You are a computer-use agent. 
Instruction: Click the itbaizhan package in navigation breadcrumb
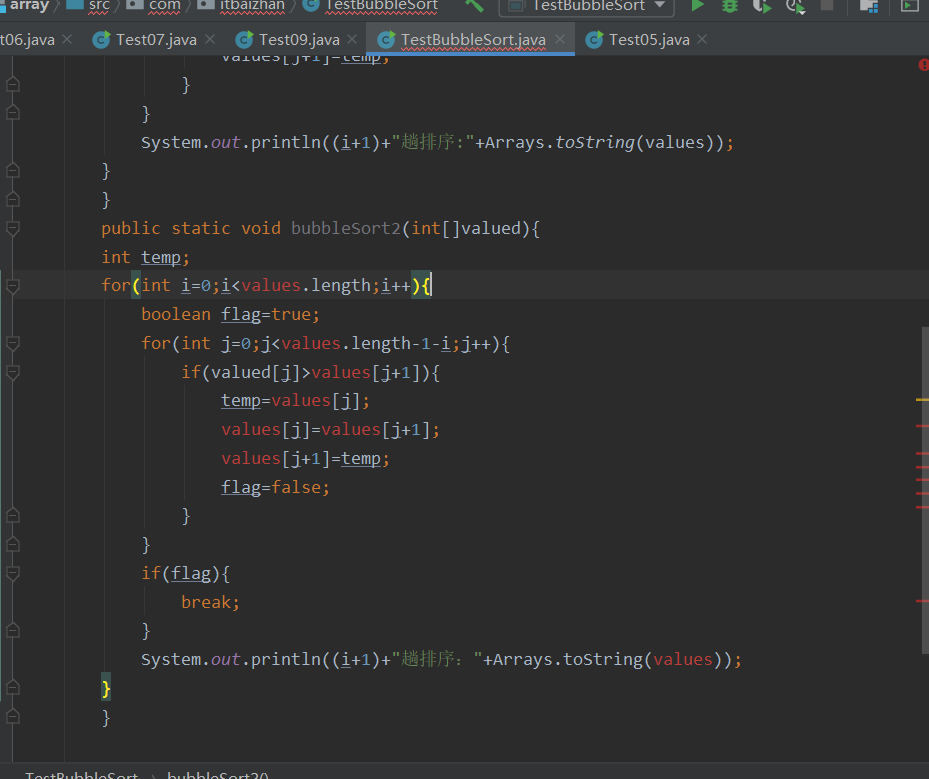252,5
